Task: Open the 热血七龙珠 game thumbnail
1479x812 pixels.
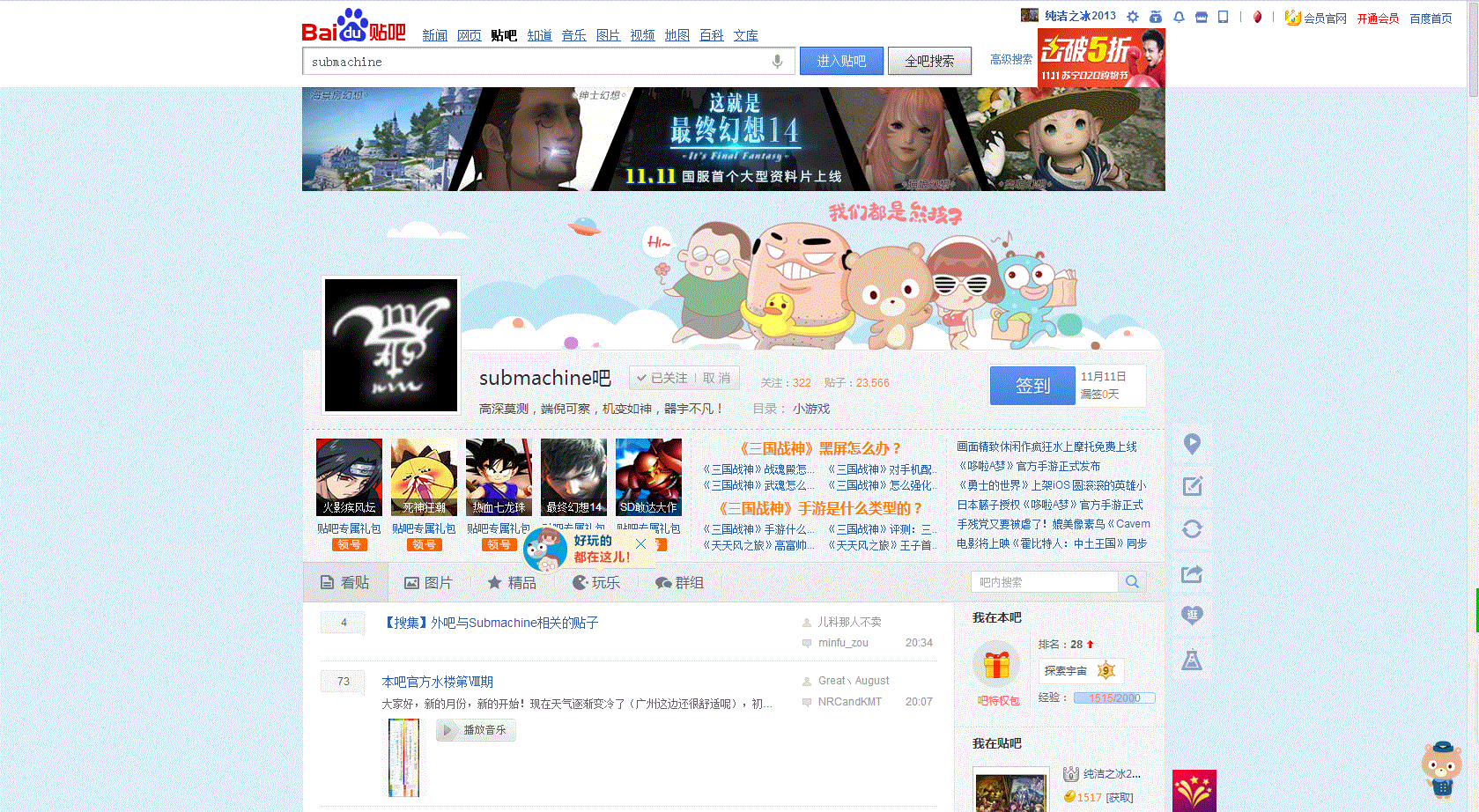Action: (499, 477)
